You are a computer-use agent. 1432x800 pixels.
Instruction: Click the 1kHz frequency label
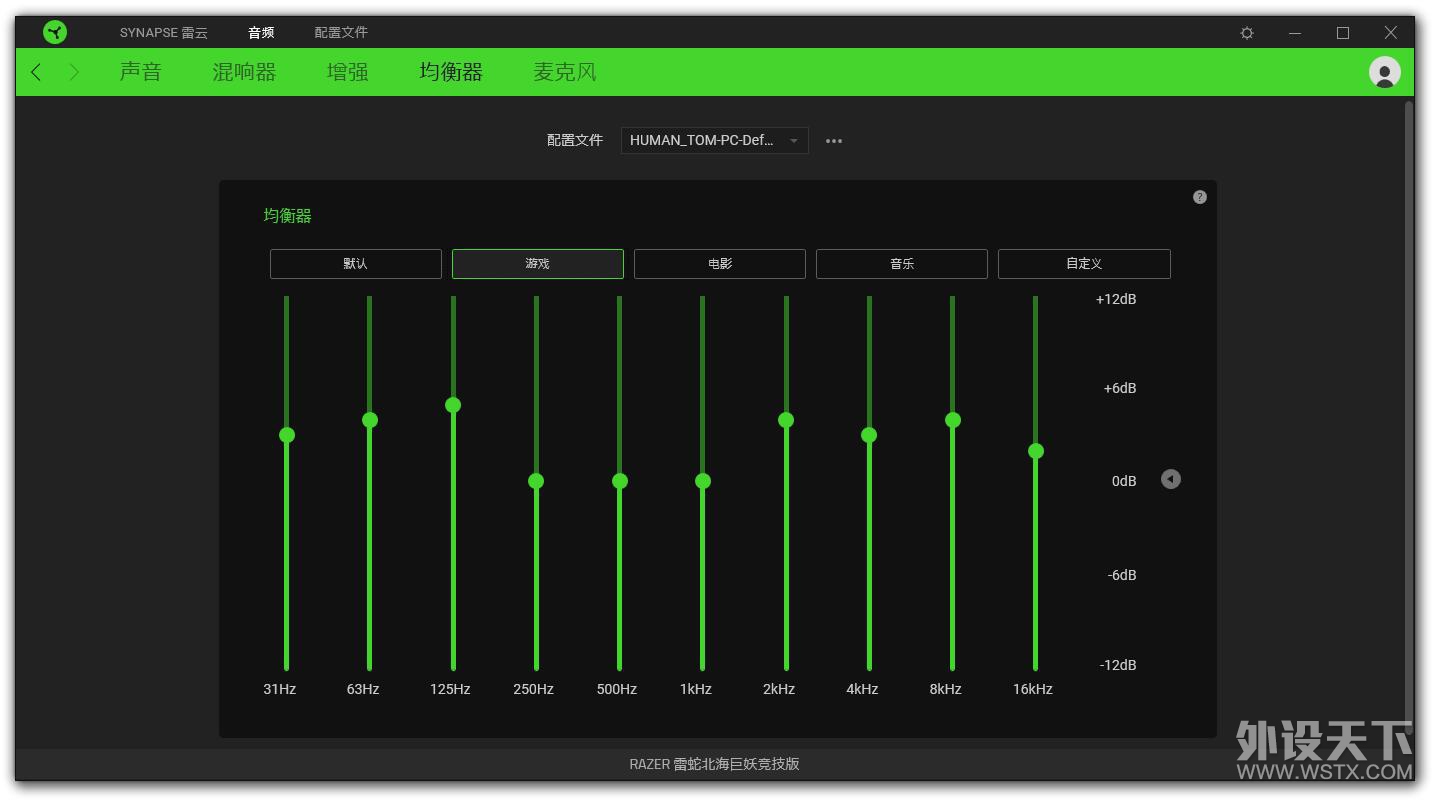pos(696,689)
